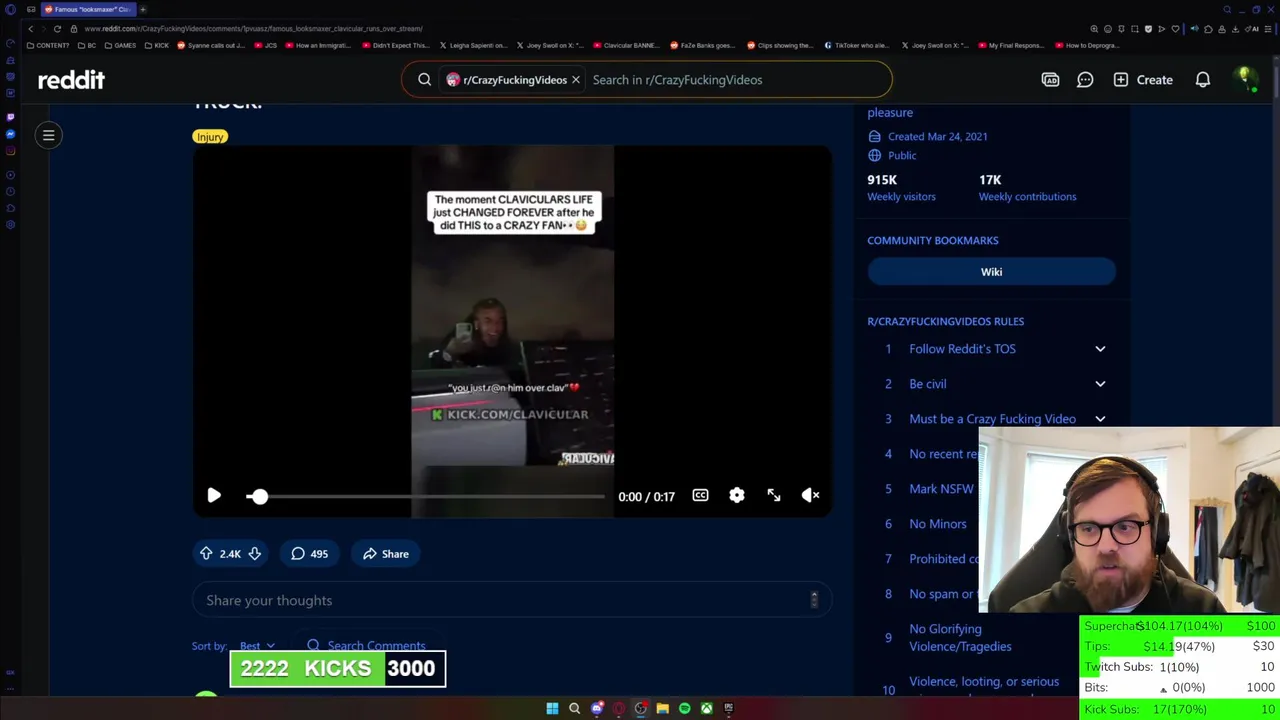Click the video progress scrubber handle
Image resolution: width=1280 pixels, height=720 pixels.
259,497
